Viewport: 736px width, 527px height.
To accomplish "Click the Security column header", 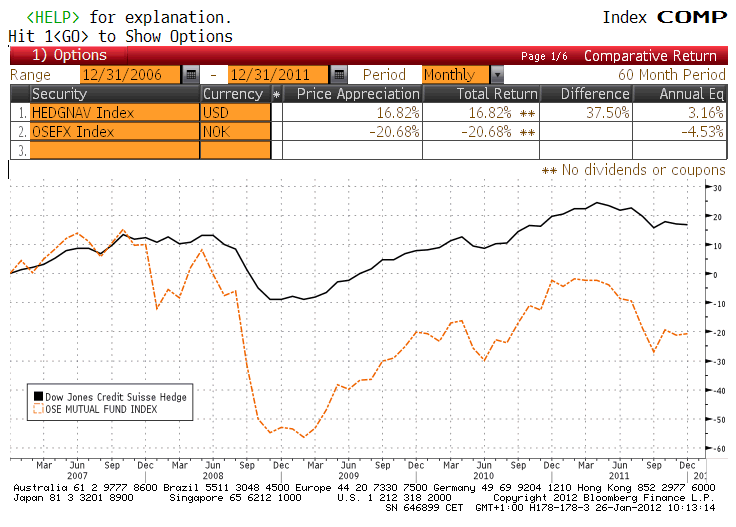I will [115, 94].
